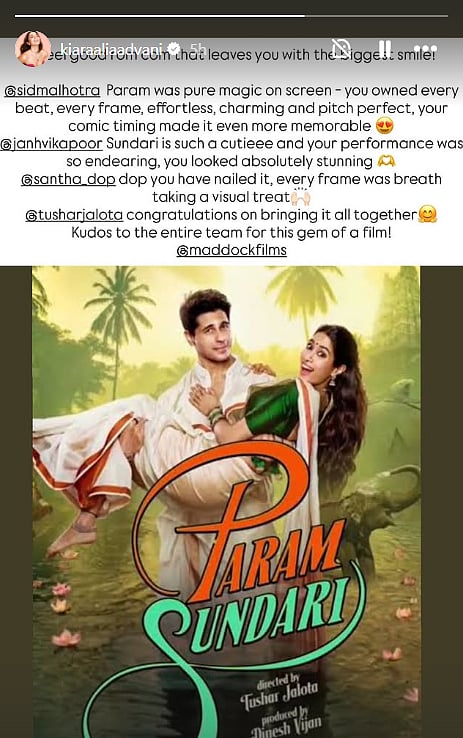This screenshot has height=738, width=463.
Task: Click the verified badge beside the username
Action: coord(174,48)
